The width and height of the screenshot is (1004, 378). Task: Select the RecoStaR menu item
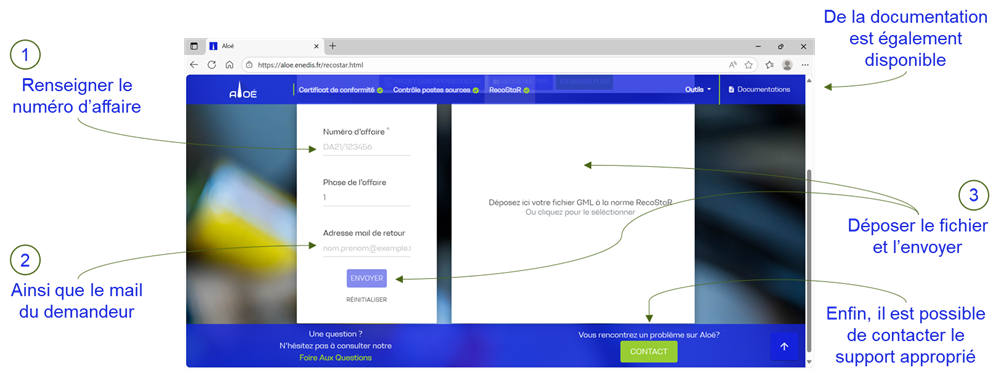(509, 90)
